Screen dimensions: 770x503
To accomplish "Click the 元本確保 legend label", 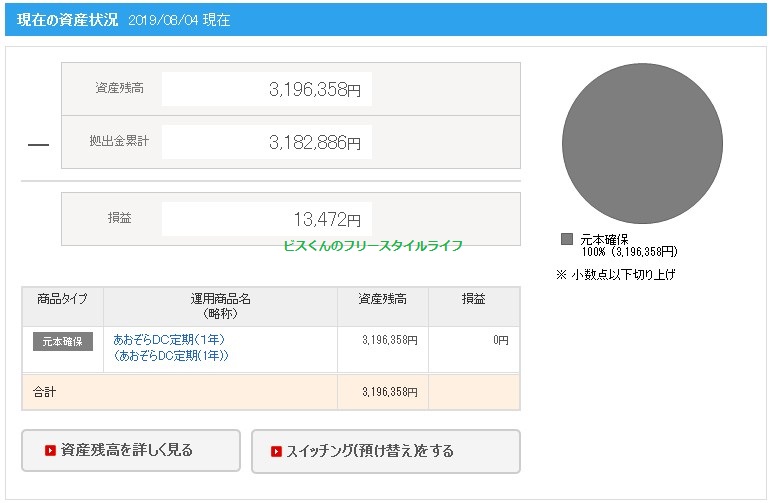I will pyautogui.click(x=605, y=240).
